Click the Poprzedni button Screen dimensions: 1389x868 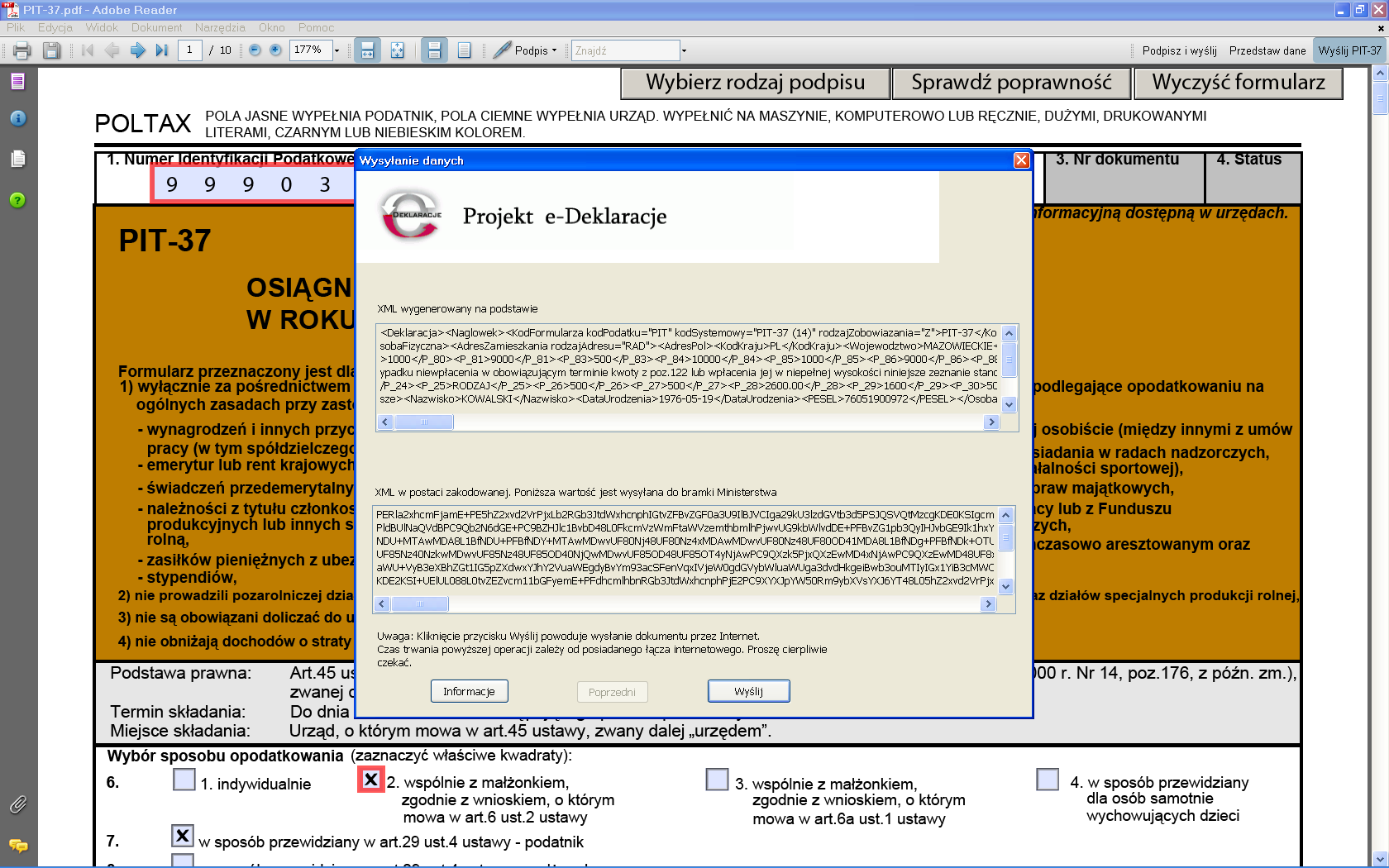point(612,692)
